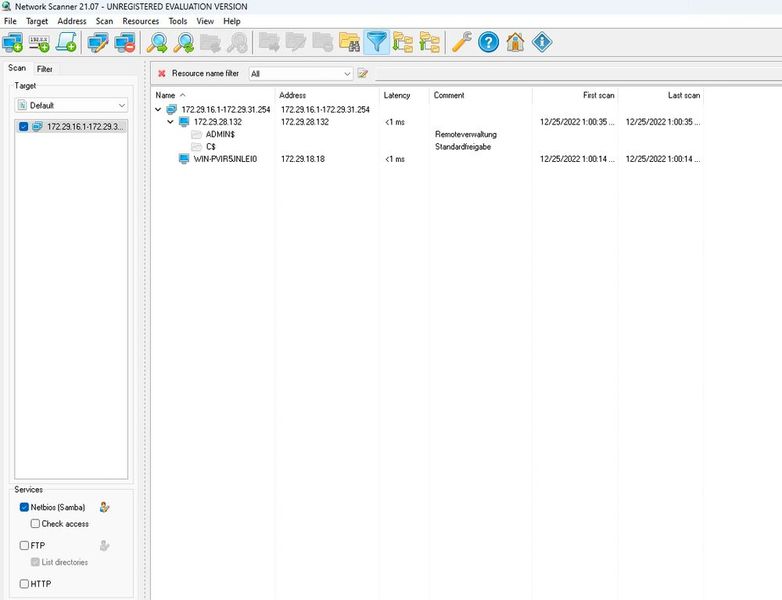This screenshot has height=600, width=782.
Task: Toggle the List directories checkbox
Action: tap(35, 562)
